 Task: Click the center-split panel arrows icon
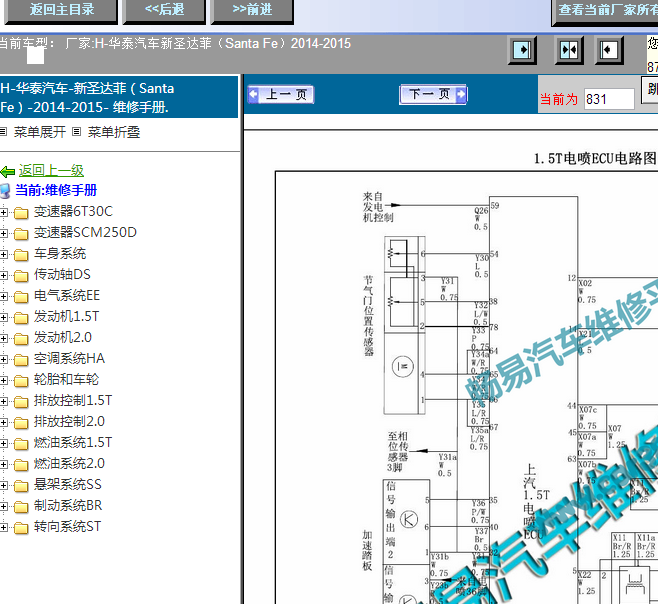(x=569, y=50)
